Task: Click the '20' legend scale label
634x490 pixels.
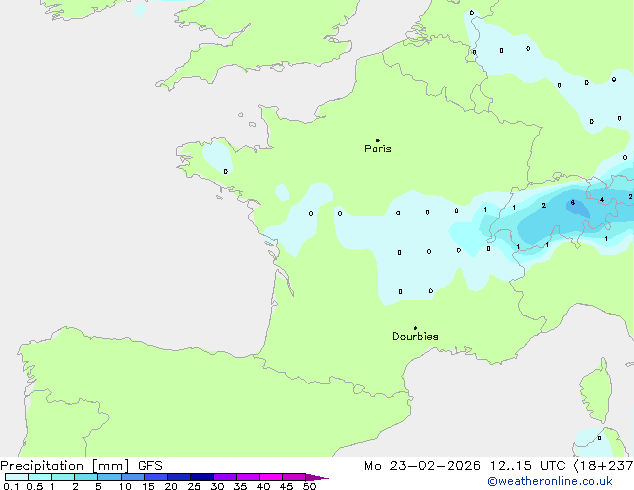Action: point(171,486)
